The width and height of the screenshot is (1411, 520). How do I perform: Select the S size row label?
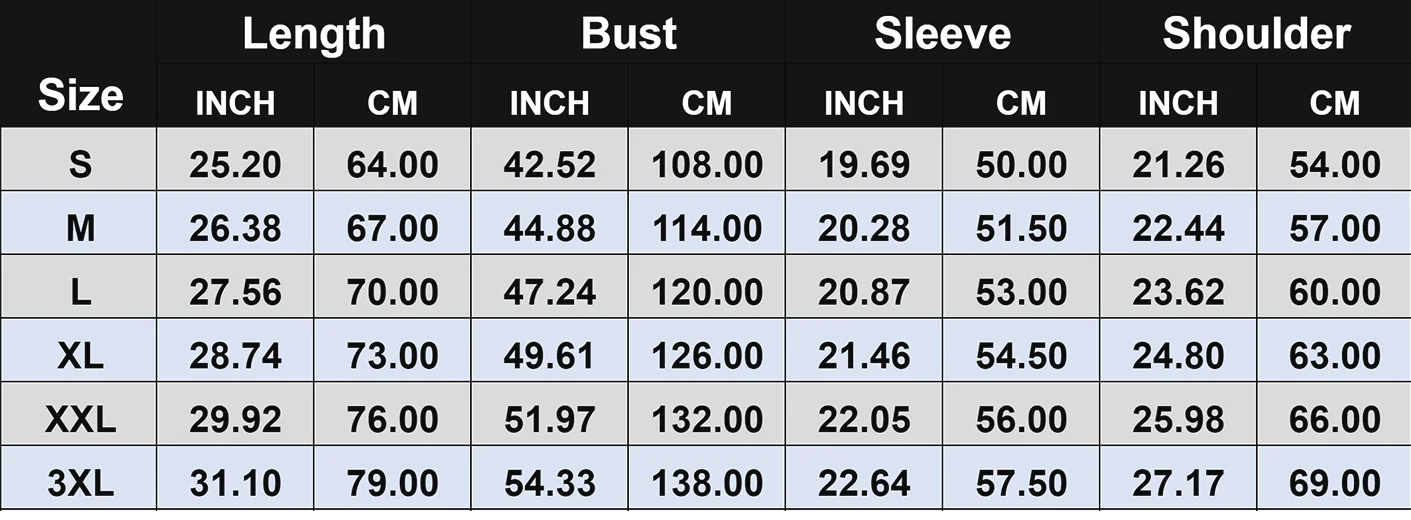(x=80, y=164)
